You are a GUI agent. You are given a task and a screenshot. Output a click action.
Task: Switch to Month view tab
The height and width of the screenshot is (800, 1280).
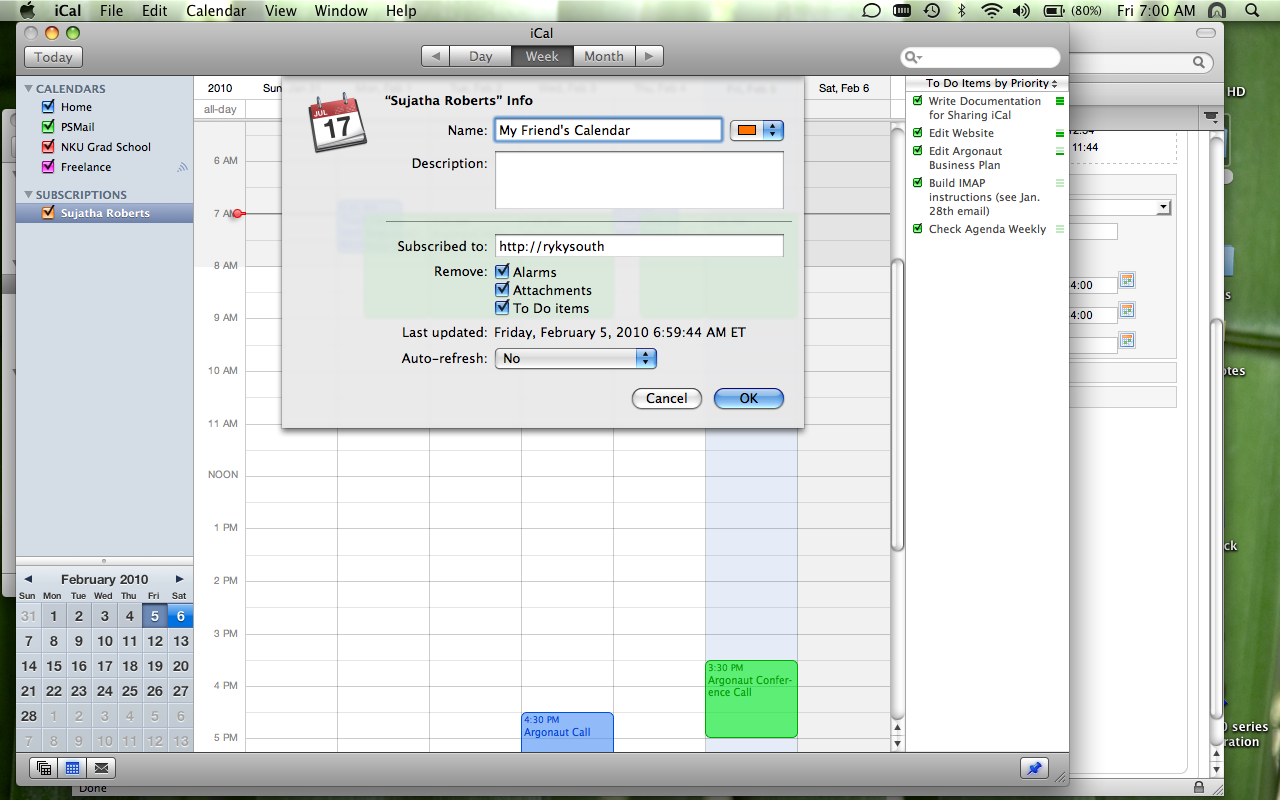[604, 57]
